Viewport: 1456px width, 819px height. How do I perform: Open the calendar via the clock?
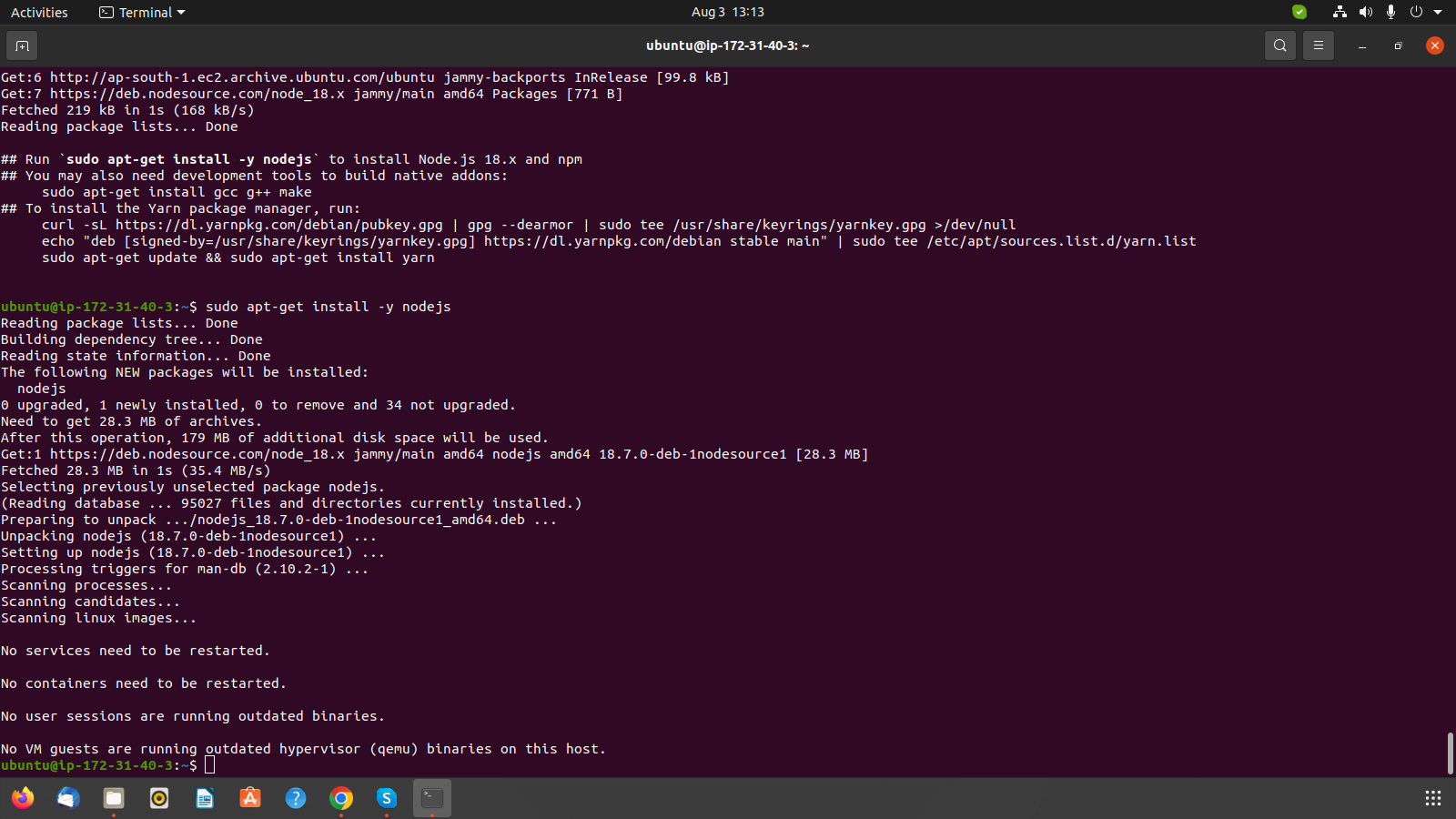728,12
